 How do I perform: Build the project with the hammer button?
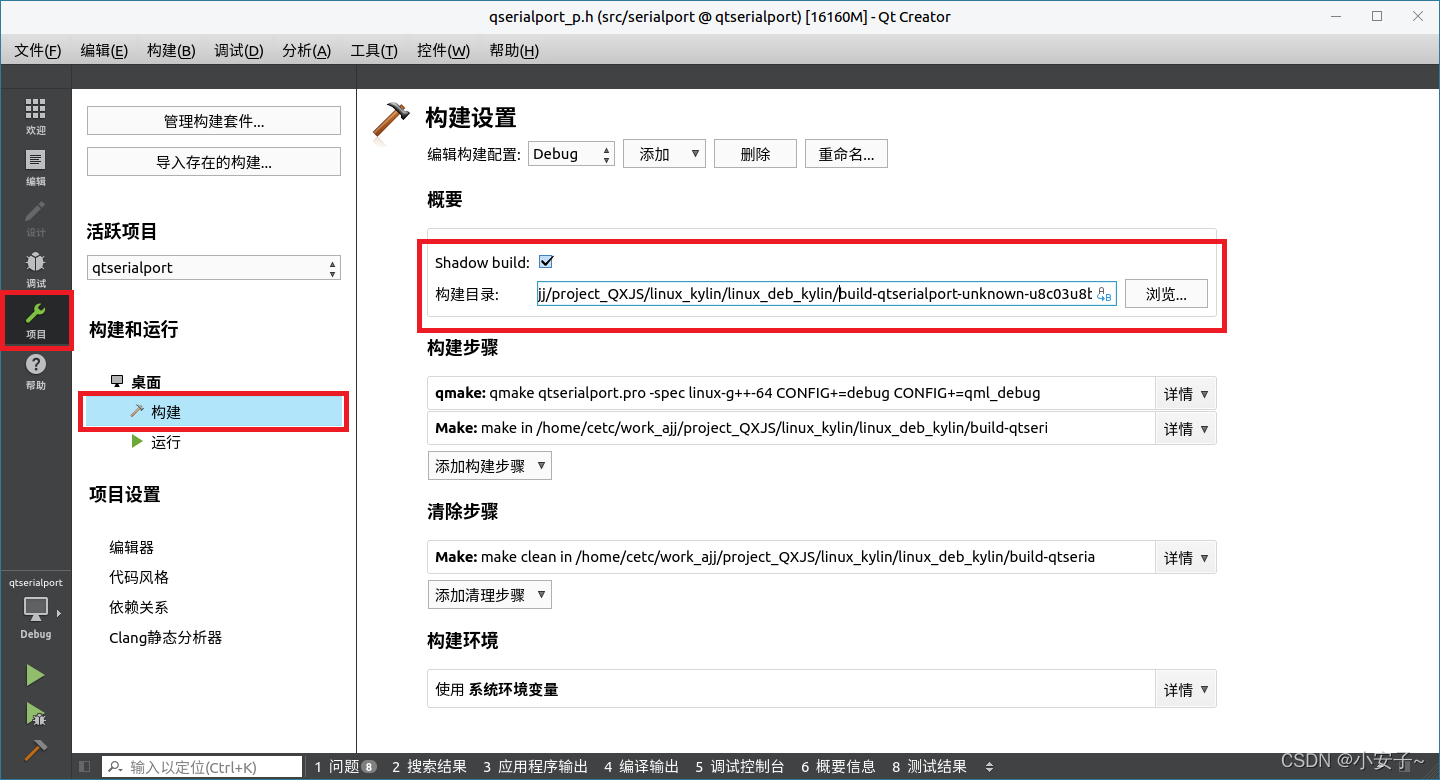click(36, 750)
